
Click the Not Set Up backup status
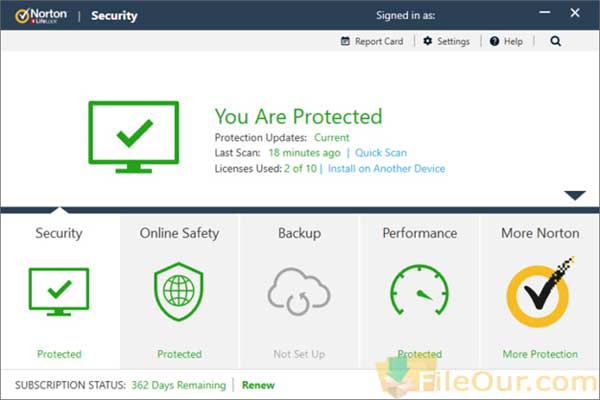[299, 354]
